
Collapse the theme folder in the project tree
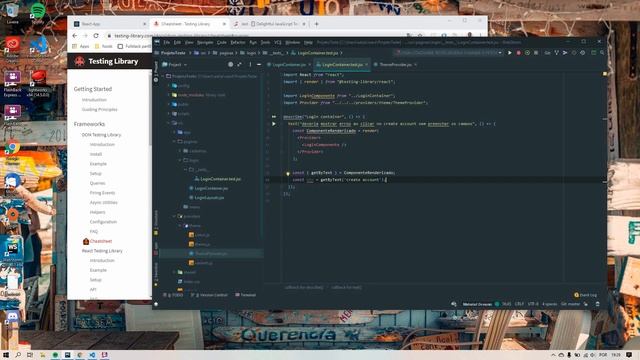[180, 226]
